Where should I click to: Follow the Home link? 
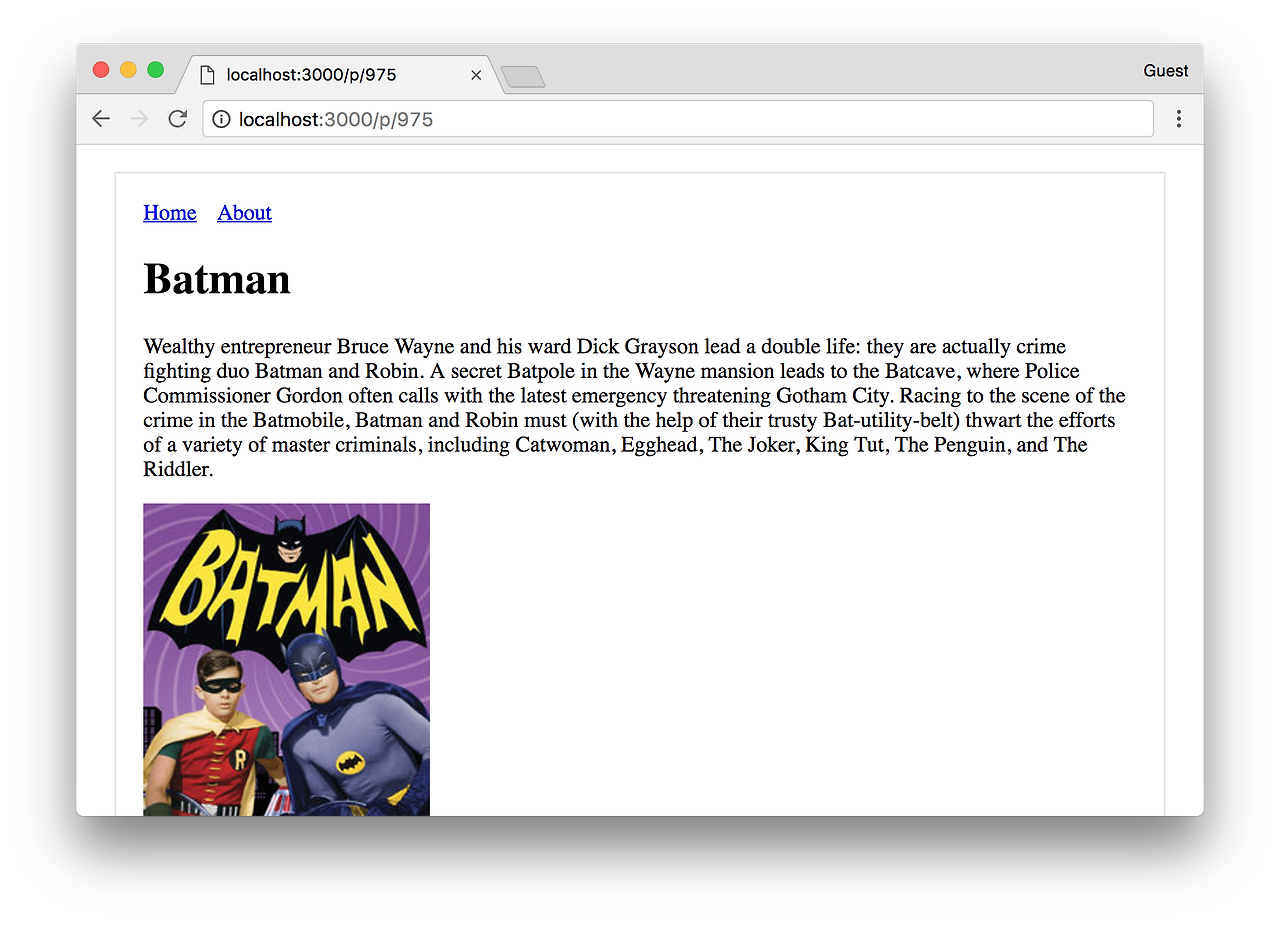[170, 212]
